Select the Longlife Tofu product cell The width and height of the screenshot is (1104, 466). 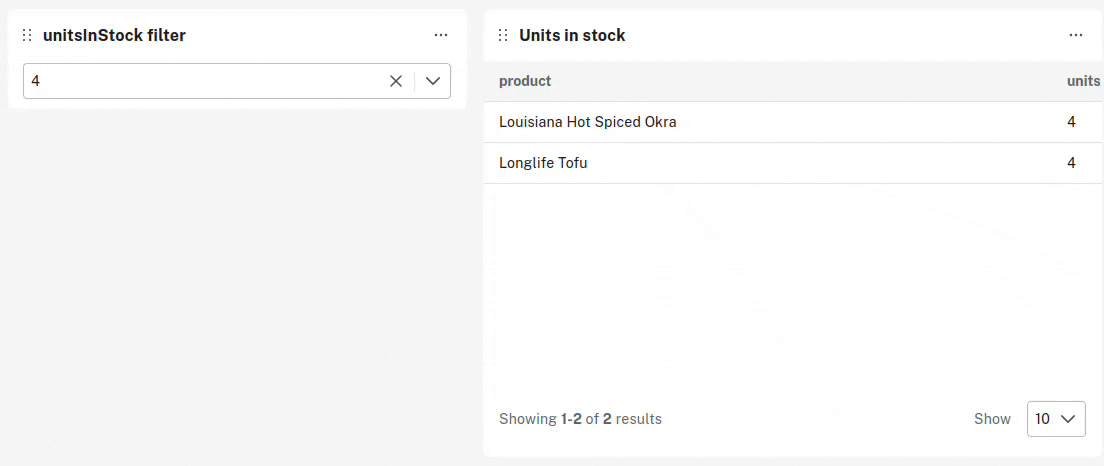tap(544, 163)
